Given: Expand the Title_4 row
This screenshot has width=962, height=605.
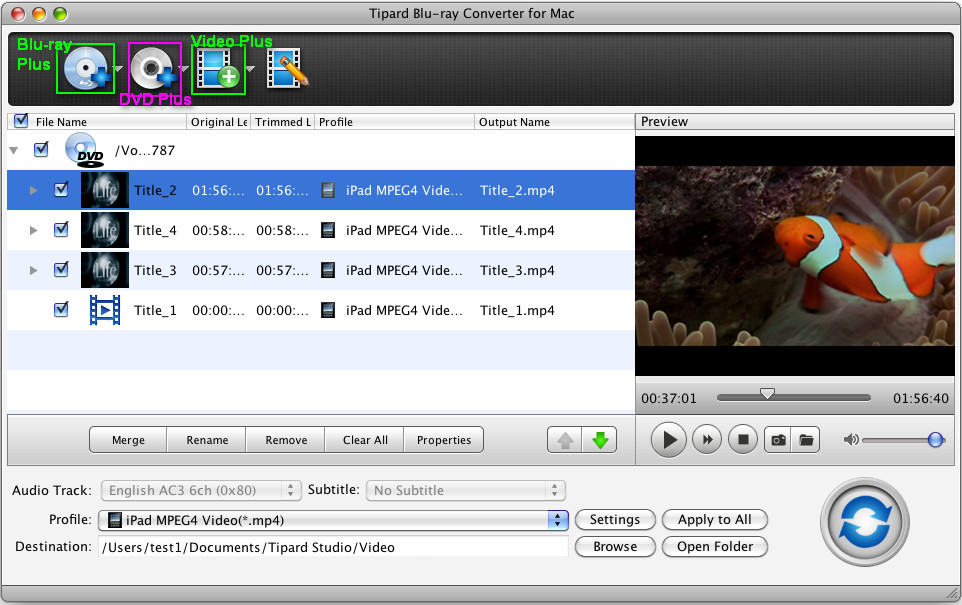Looking at the screenshot, I should [34, 230].
